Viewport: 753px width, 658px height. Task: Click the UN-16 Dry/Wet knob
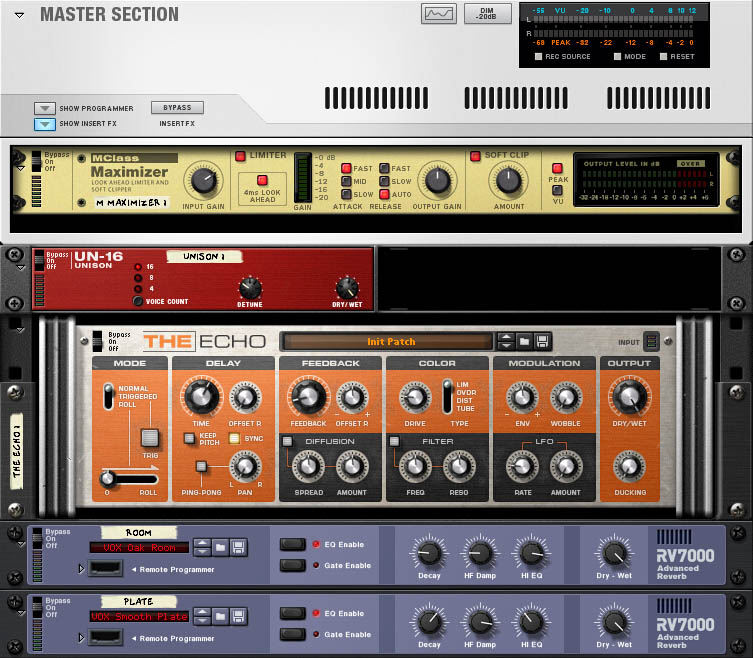(x=347, y=288)
